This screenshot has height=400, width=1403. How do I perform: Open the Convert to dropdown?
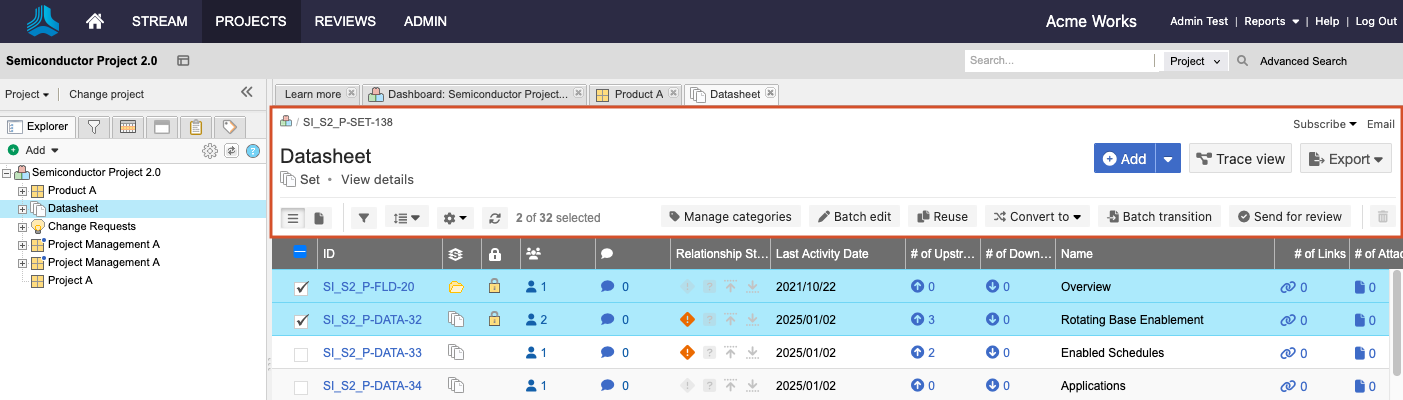click(1038, 217)
